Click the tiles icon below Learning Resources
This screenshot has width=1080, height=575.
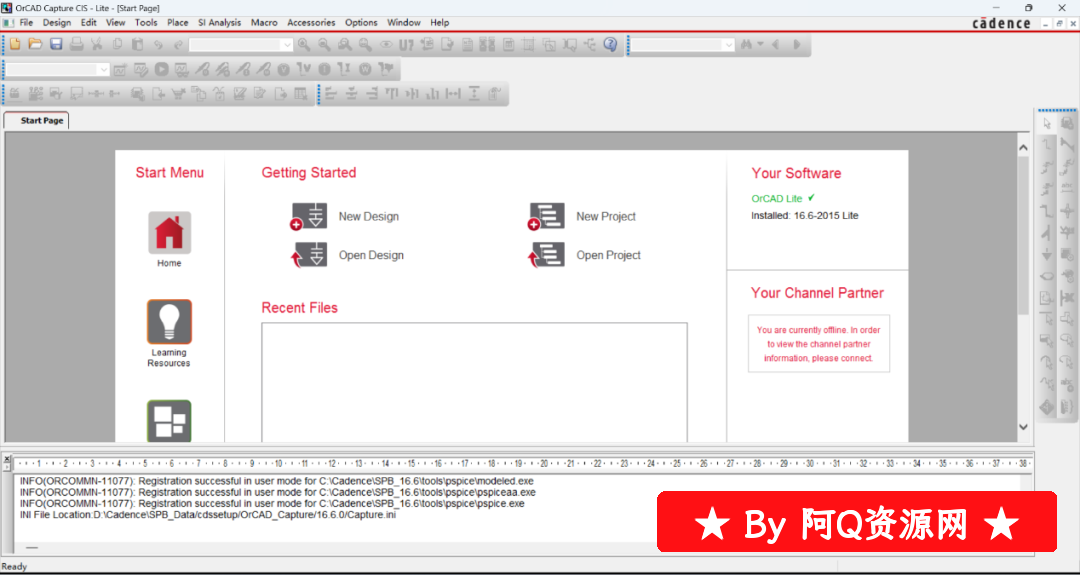coord(169,421)
